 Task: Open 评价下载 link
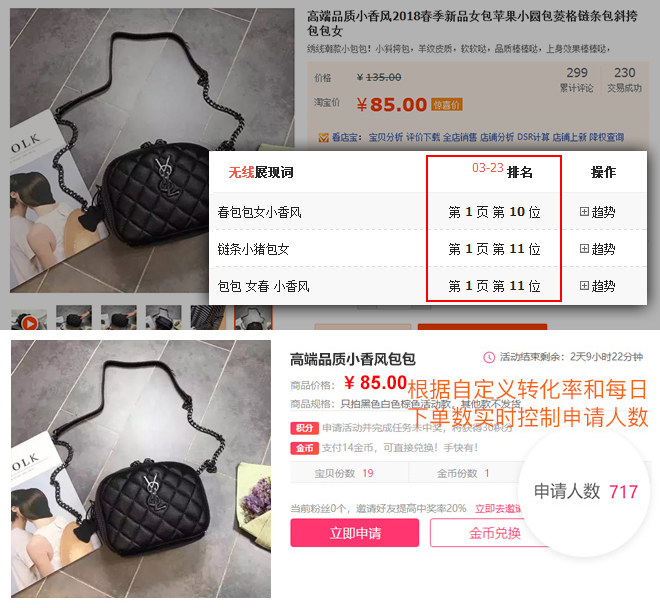tap(423, 137)
